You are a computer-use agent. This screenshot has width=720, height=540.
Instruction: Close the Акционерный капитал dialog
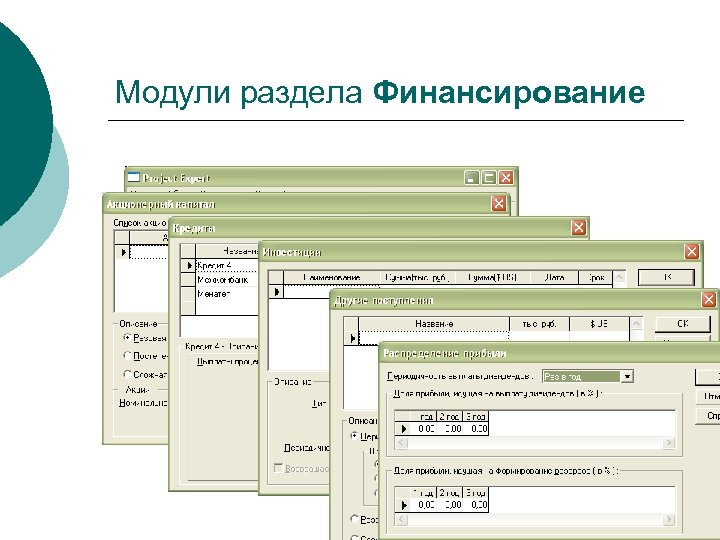[x=499, y=203]
